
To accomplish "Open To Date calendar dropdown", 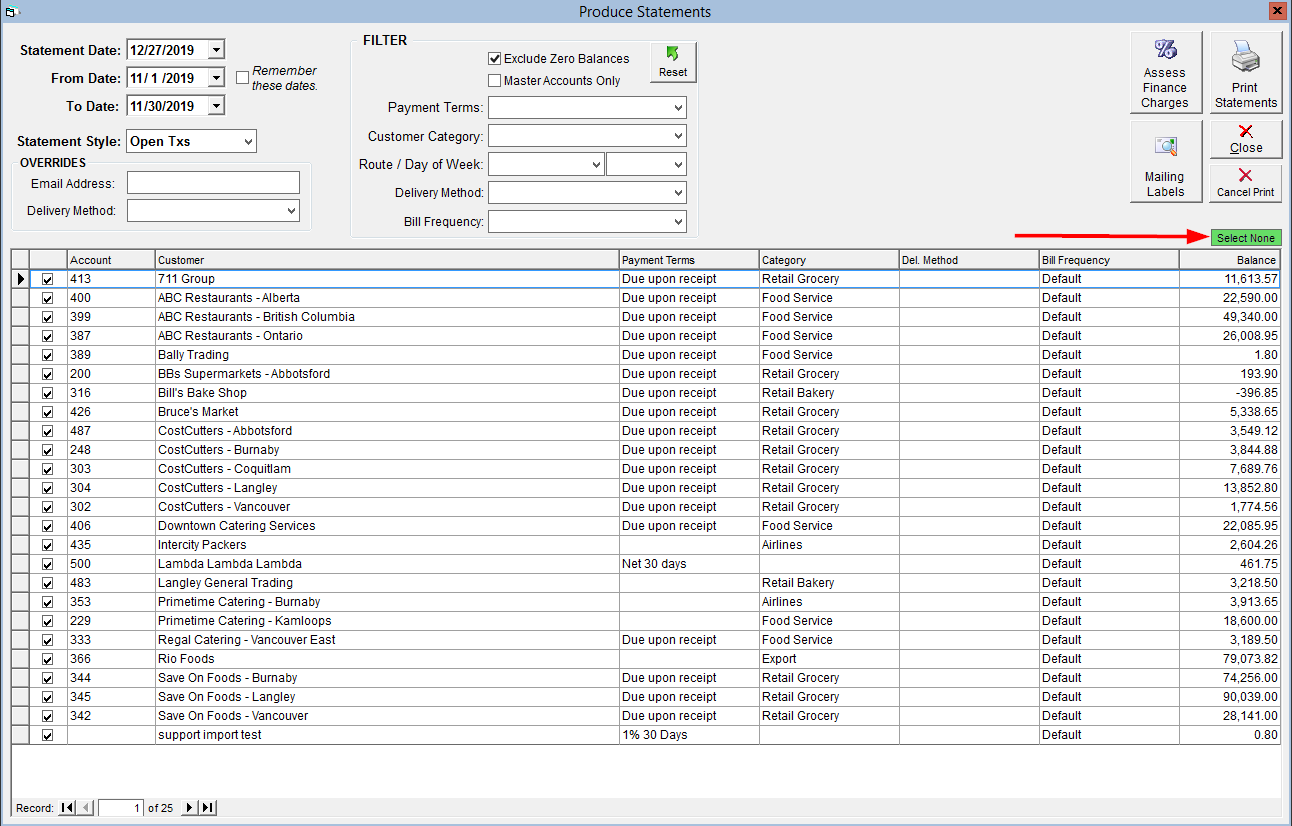I will pyautogui.click(x=216, y=106).
